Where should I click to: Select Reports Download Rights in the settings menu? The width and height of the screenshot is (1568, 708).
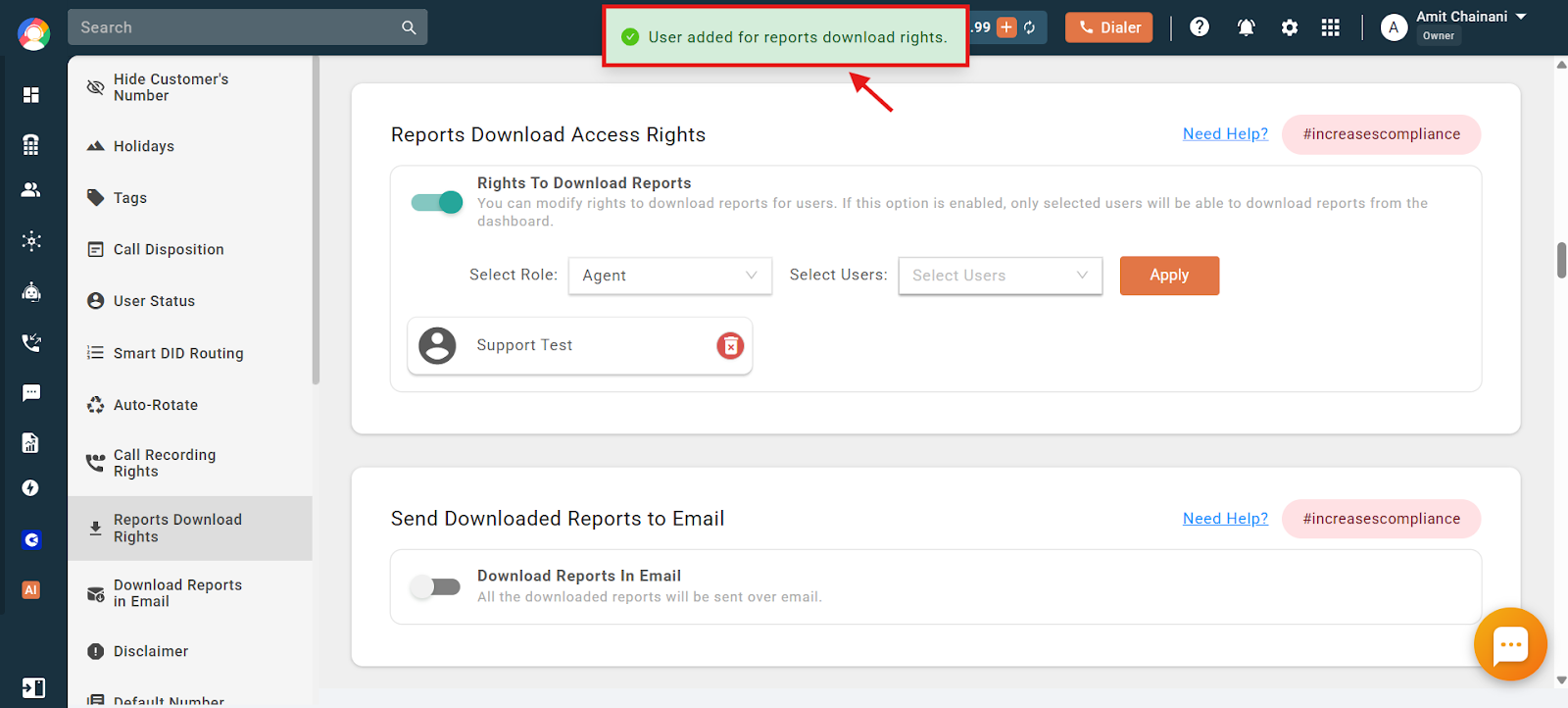(x=190, y=528)
